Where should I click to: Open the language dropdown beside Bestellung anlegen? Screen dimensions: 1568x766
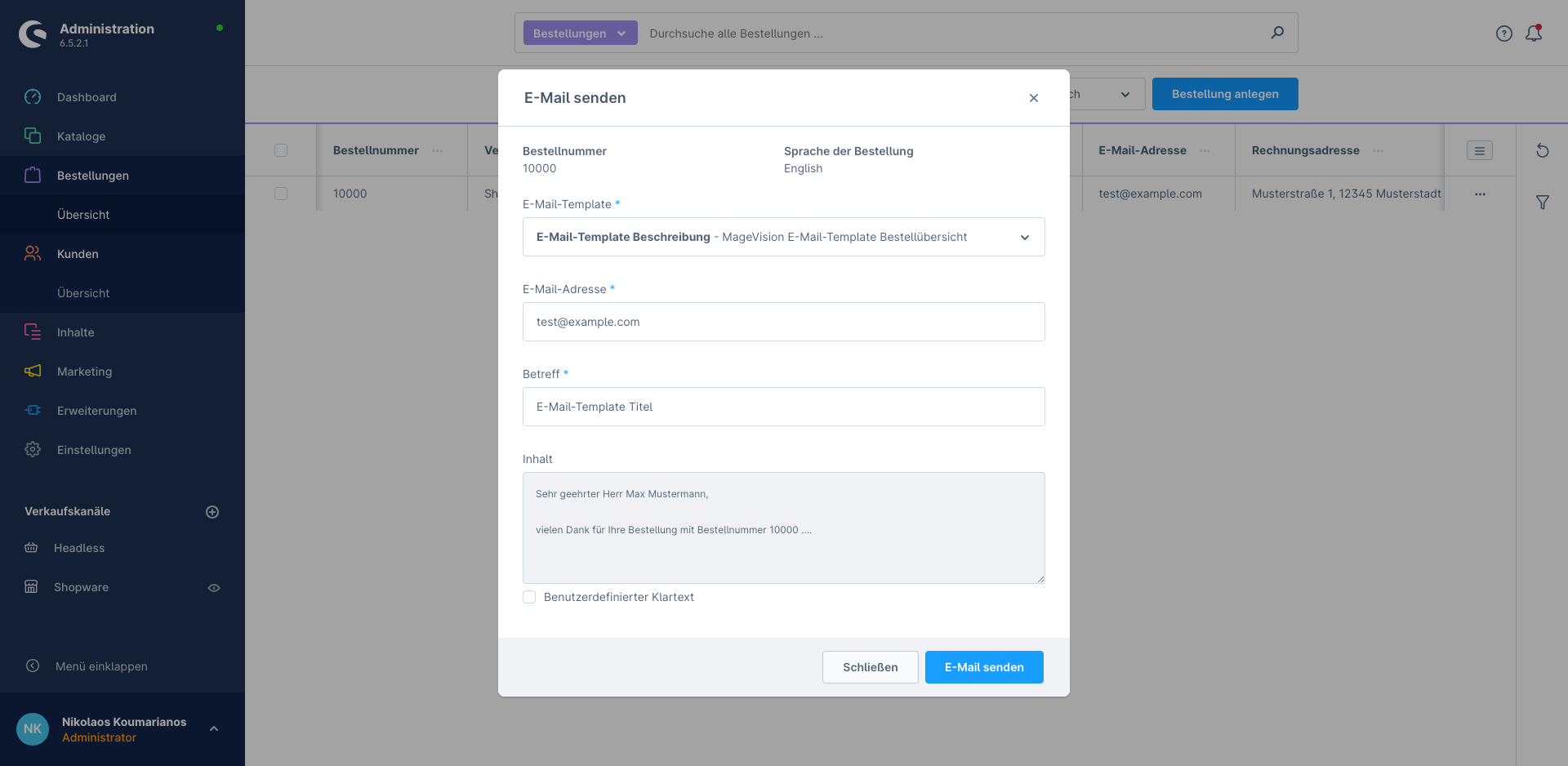click(1107, 94)
